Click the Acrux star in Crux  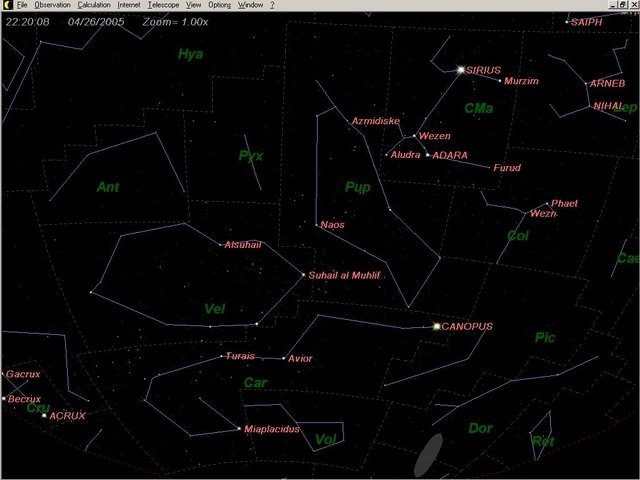tap(44, 414)
